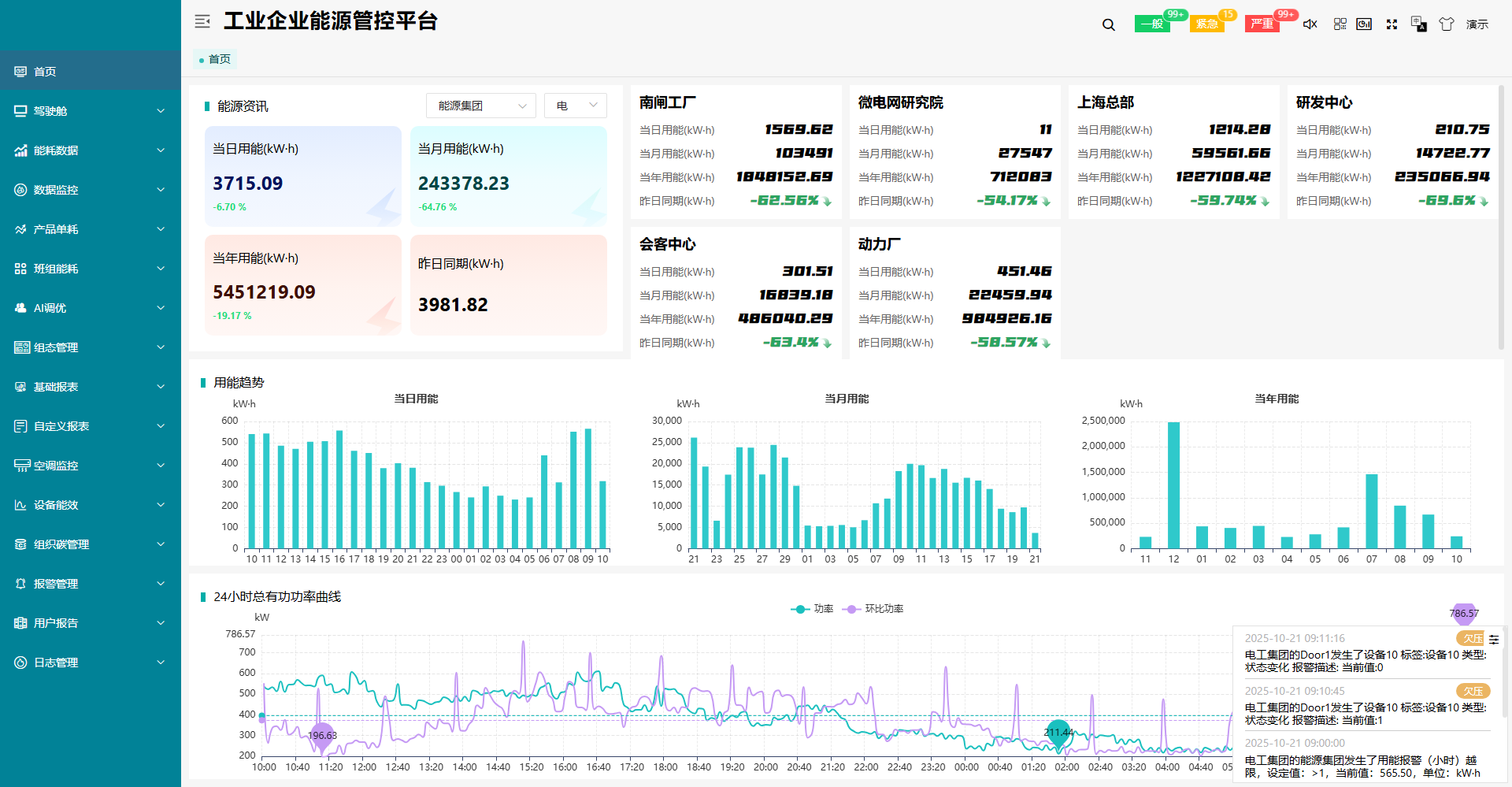Click the 班组能耗 grid icon
Screen dimensions: 1512x787
(20, 269)
